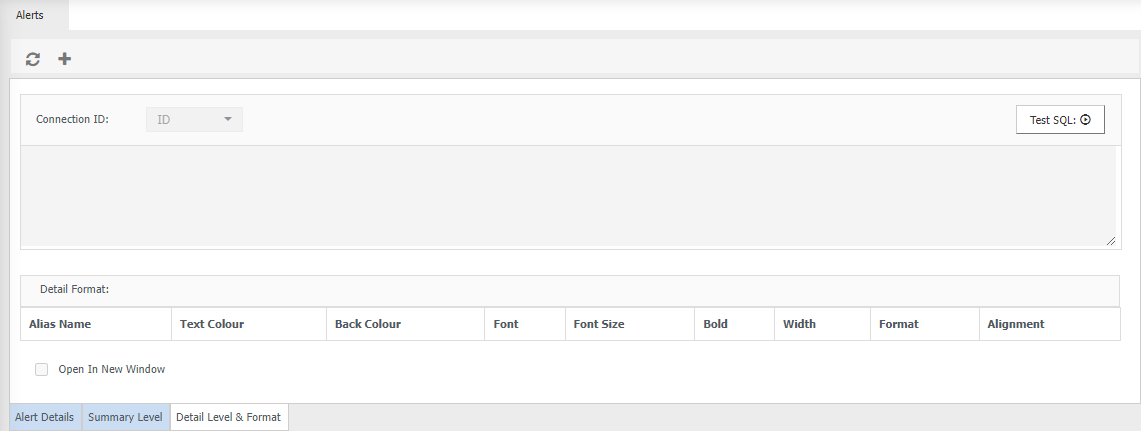Click the Alignment column header
Viewport: 1141px width, 431px height.
click(x=1015, y=324)
